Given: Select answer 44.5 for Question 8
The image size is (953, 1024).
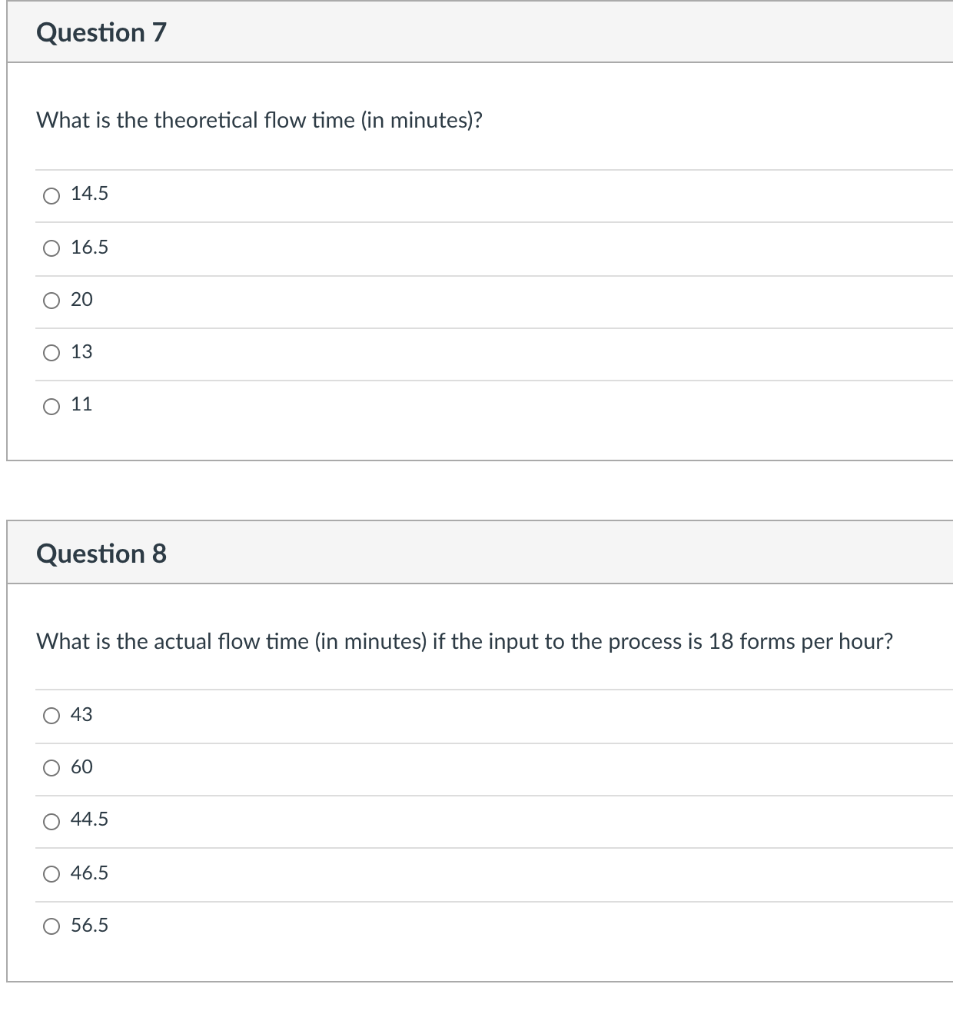Looking at the screenshot, I should point(50,820).
